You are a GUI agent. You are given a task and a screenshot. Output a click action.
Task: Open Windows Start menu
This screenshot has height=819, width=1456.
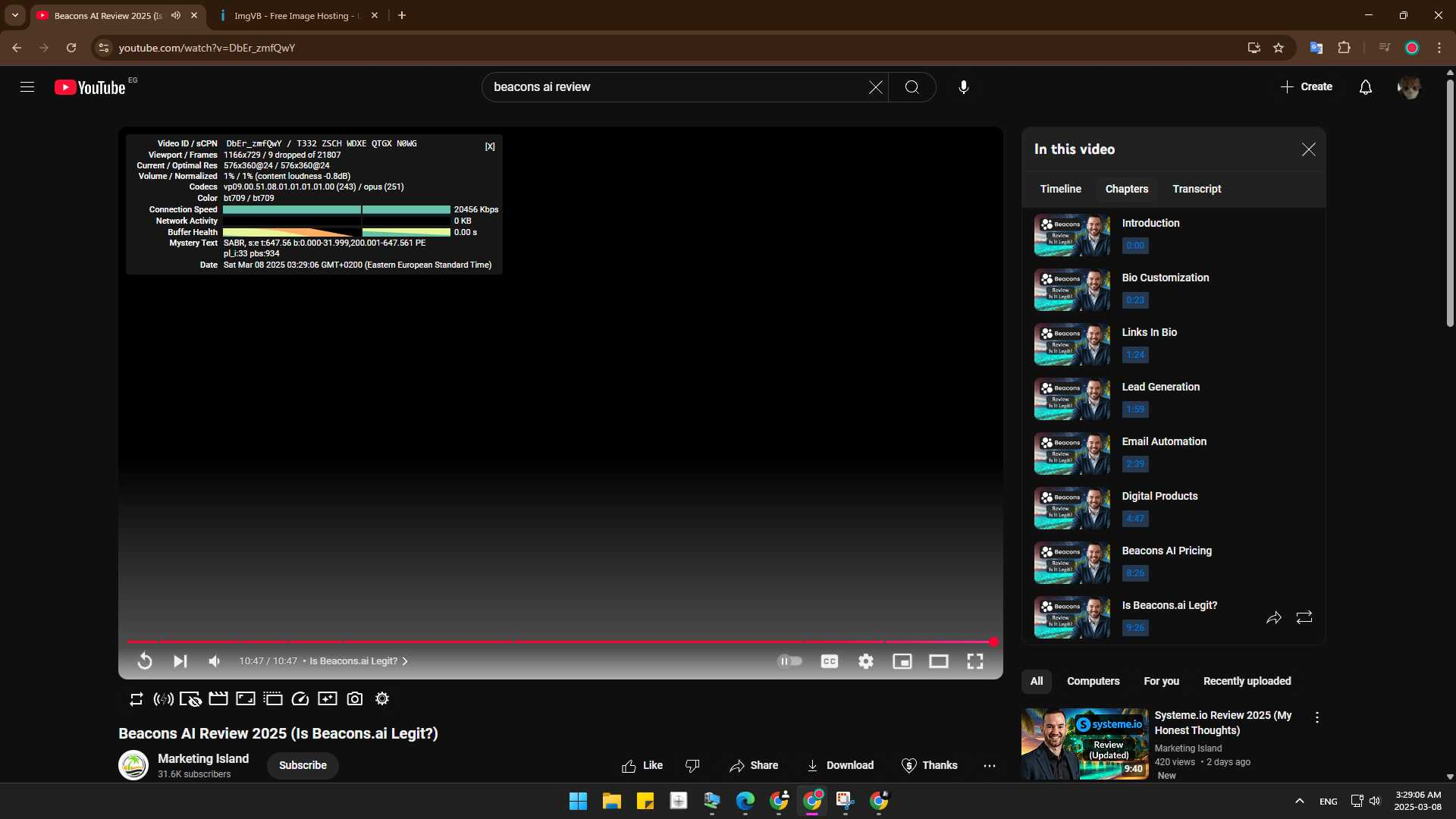click(578, 801)
